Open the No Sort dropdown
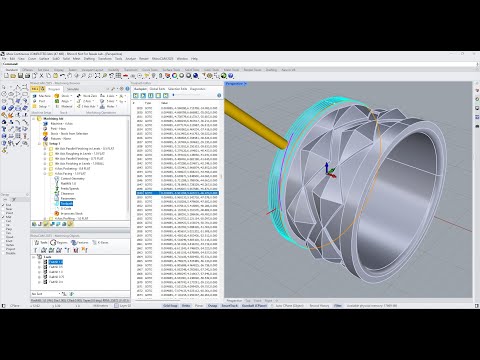 [x=59, y=294]
